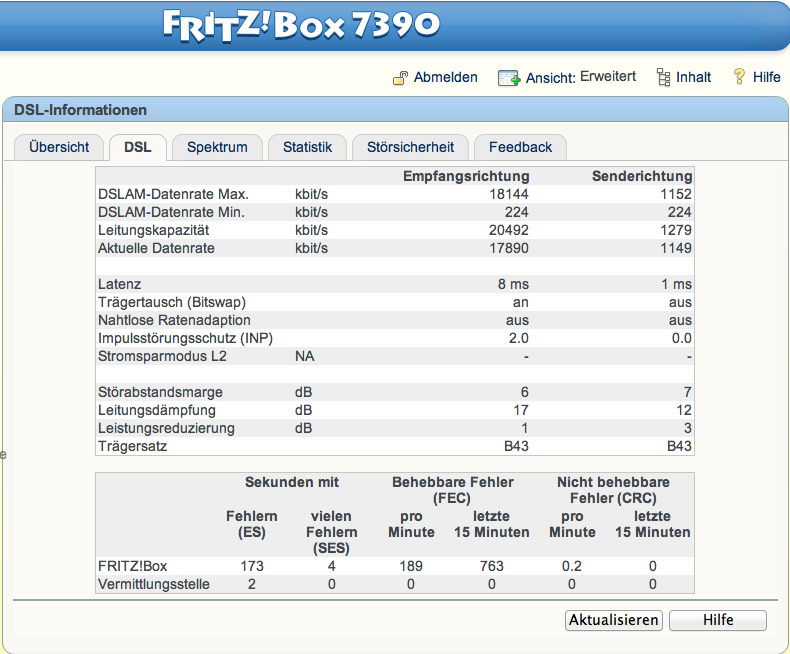This screenshot has width=790, height=654.
Task: Click FEC last 15 minutes value 763
Action: 492,566
